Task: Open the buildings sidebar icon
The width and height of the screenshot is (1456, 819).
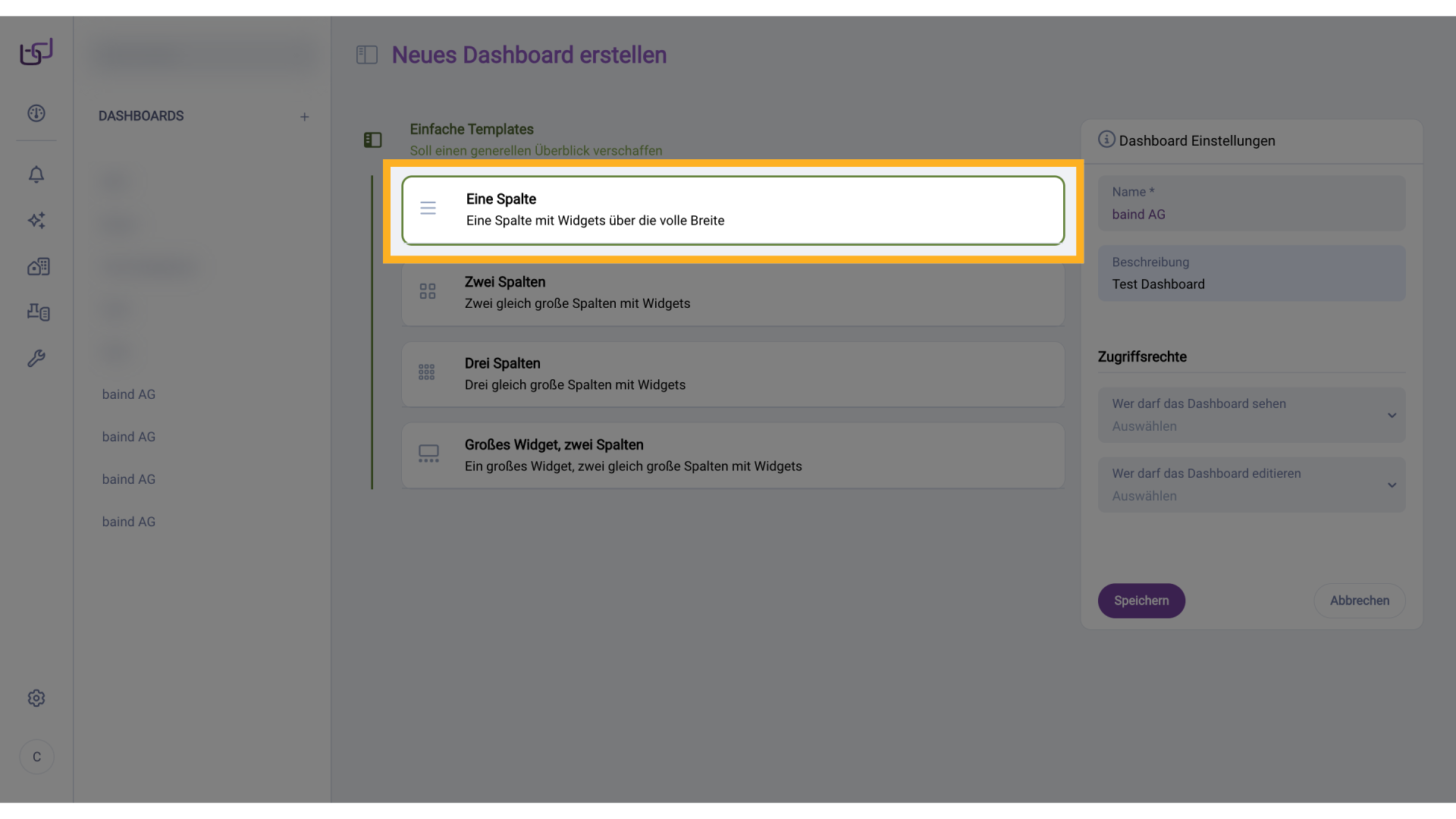Action: pos(38,266)
